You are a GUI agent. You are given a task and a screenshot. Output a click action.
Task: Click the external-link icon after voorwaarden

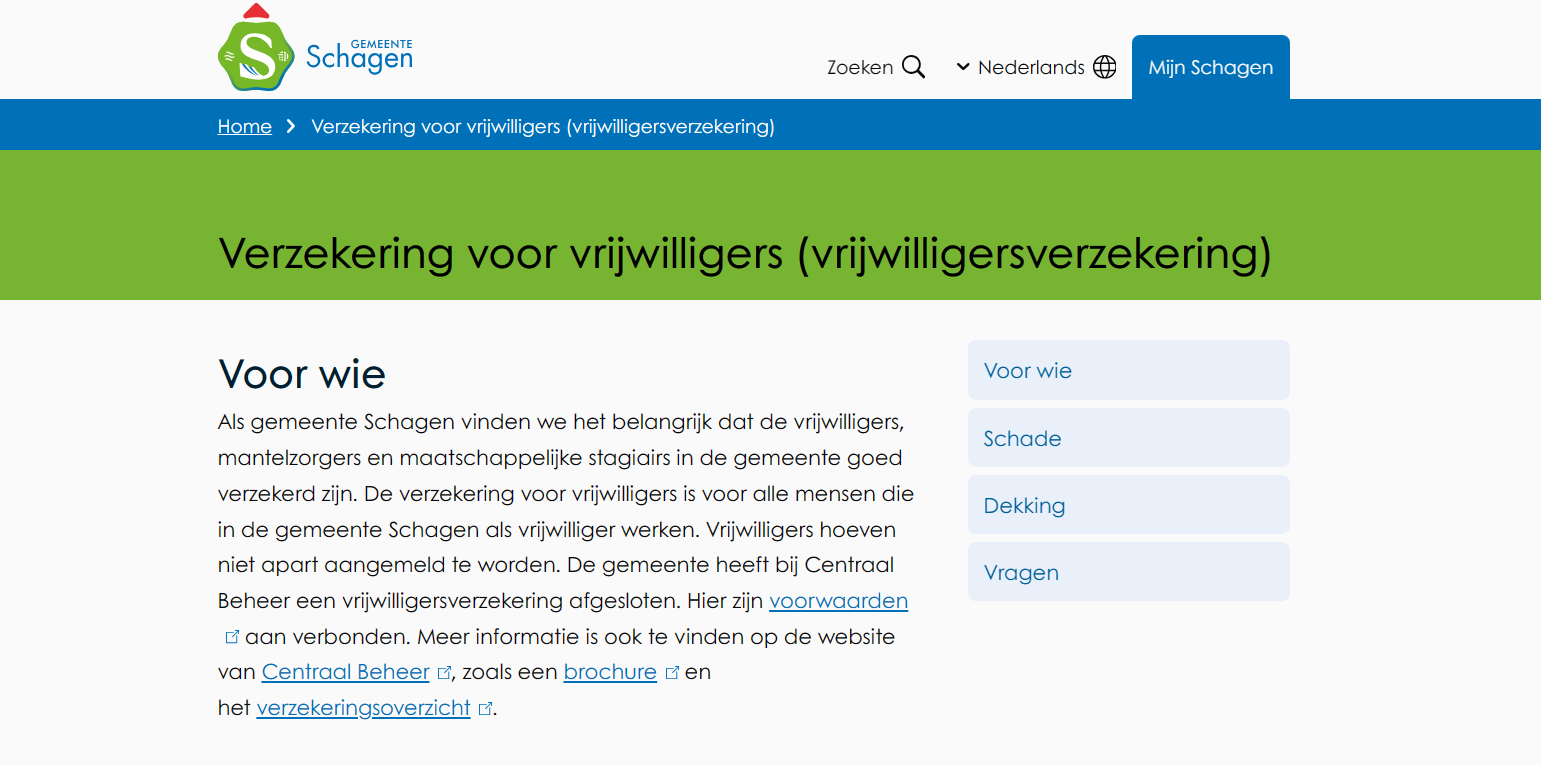coord(232,636)
